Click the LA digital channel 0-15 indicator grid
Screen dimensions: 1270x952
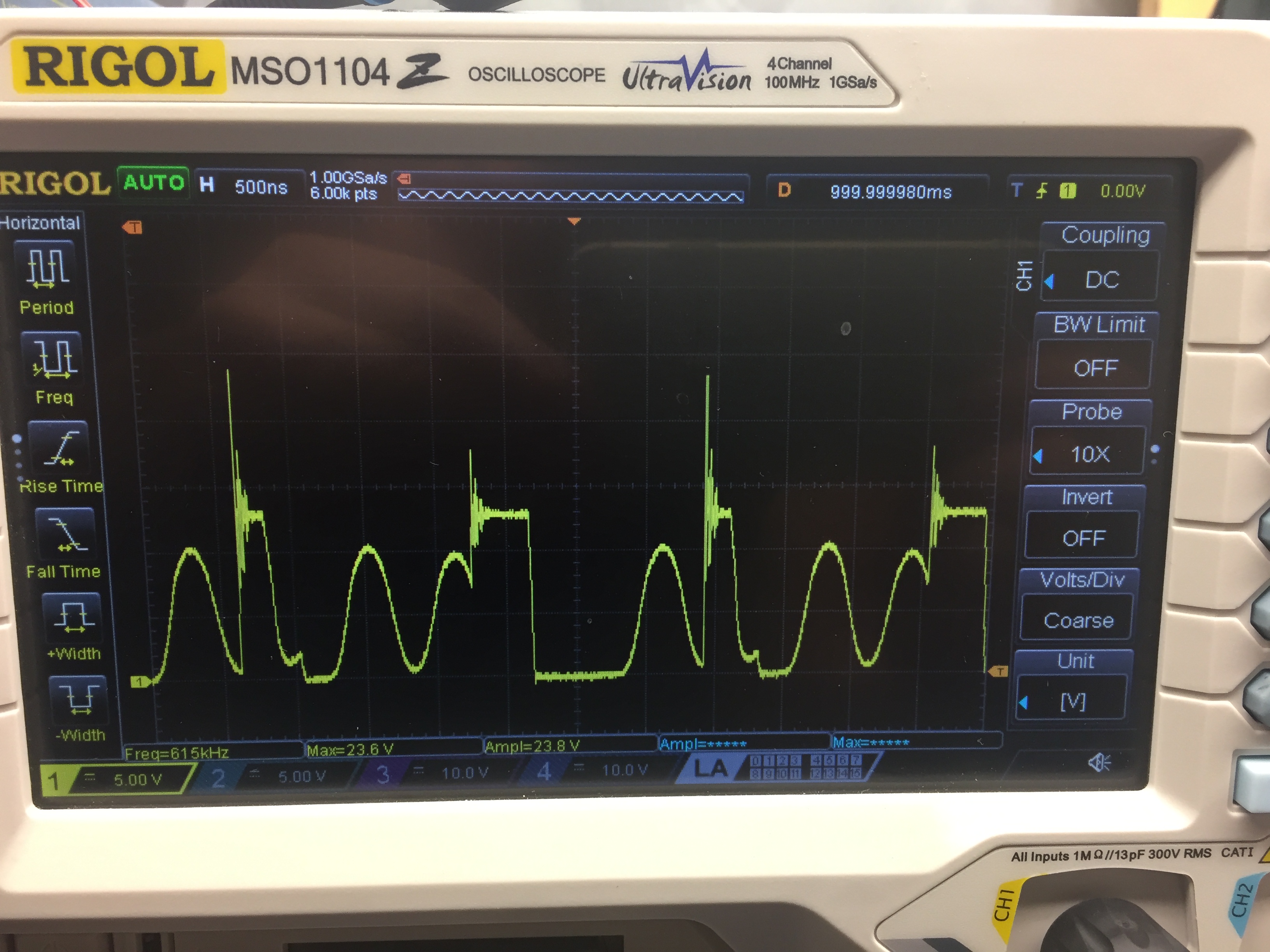pos(806,766)
